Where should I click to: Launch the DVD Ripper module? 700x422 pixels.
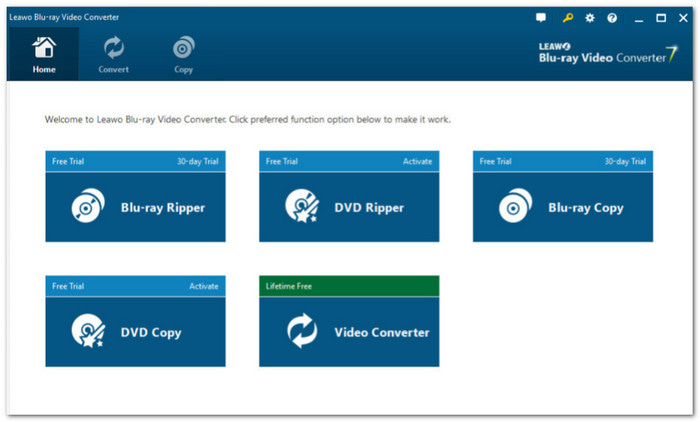coord(349,207)
